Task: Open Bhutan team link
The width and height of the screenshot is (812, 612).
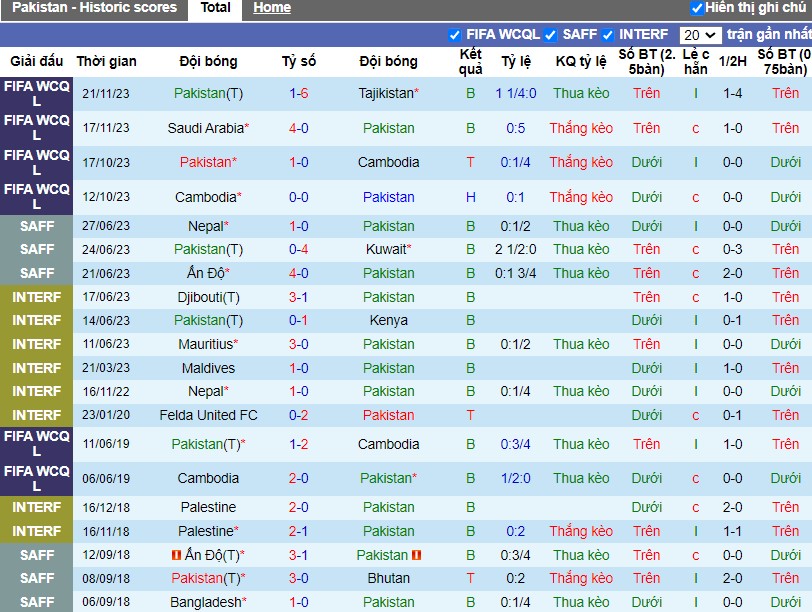Action: pyautogui.click(x=388, y=578)
